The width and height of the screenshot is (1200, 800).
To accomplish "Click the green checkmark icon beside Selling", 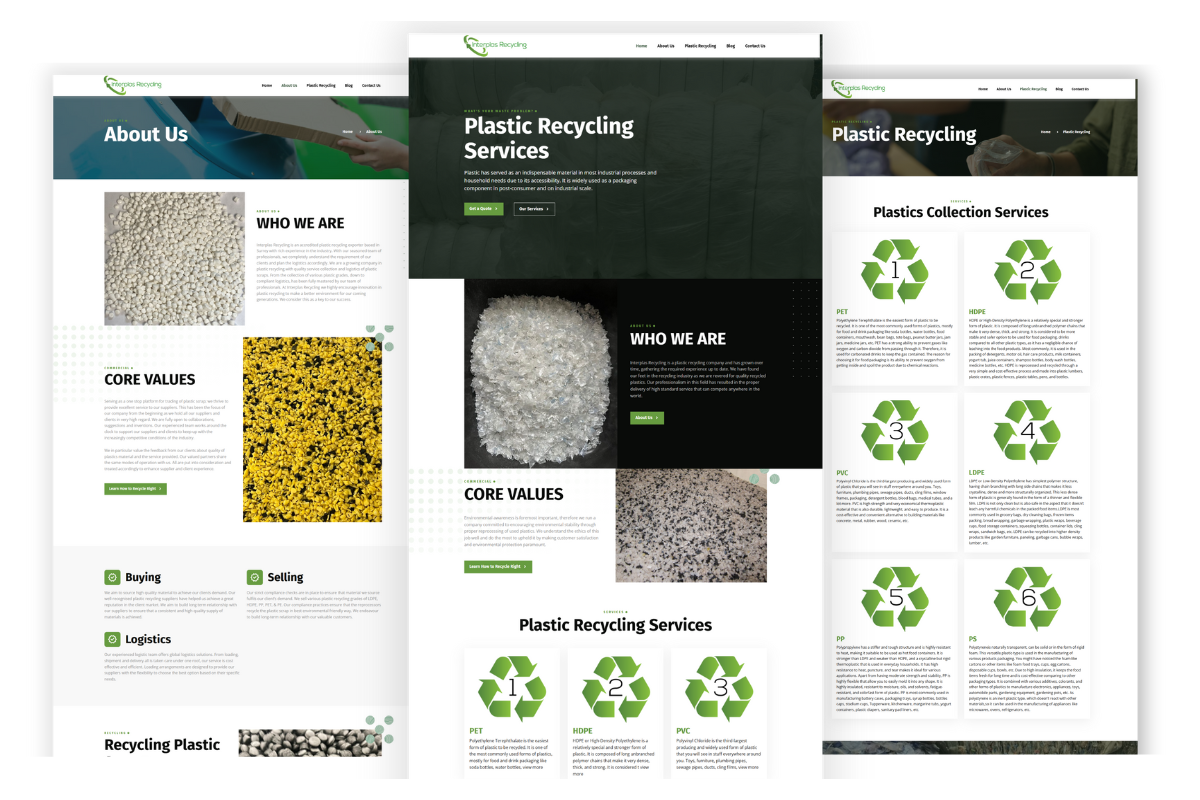I will [x=255, y=578].
